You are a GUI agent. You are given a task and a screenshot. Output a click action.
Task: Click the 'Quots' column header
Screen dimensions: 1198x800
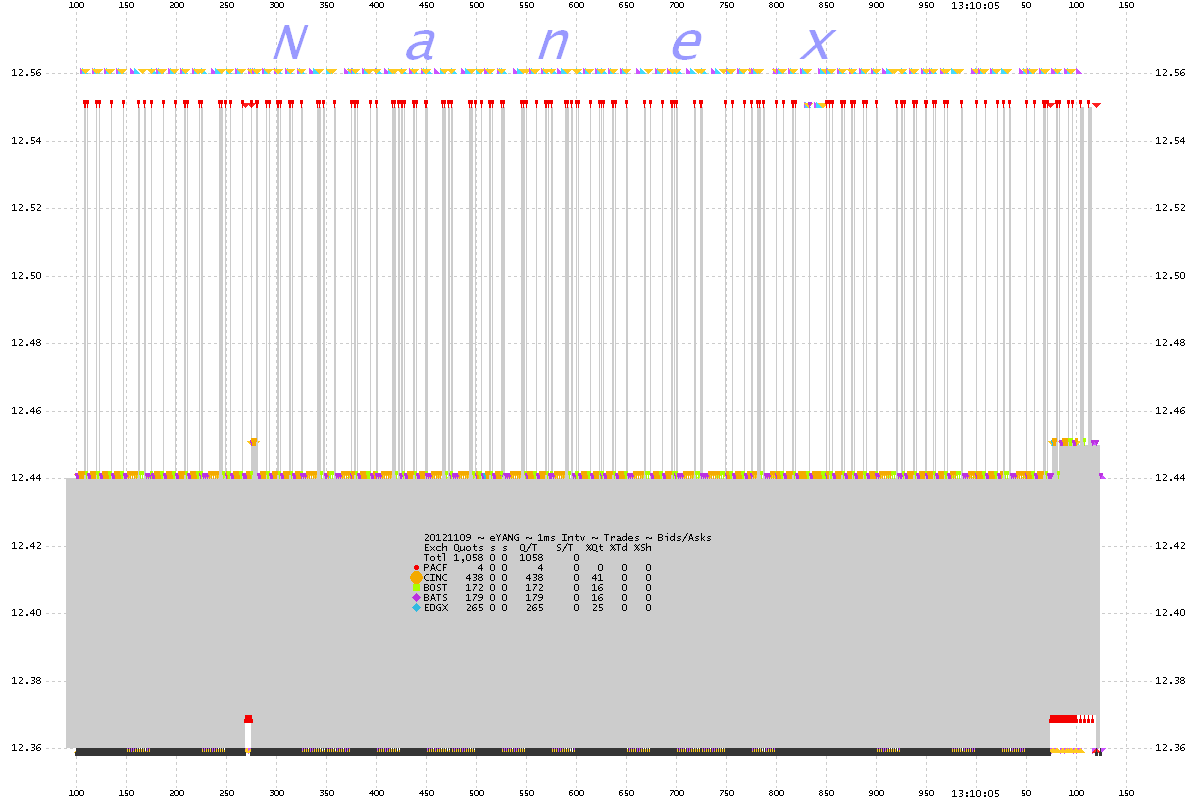[x=468, y=548]
